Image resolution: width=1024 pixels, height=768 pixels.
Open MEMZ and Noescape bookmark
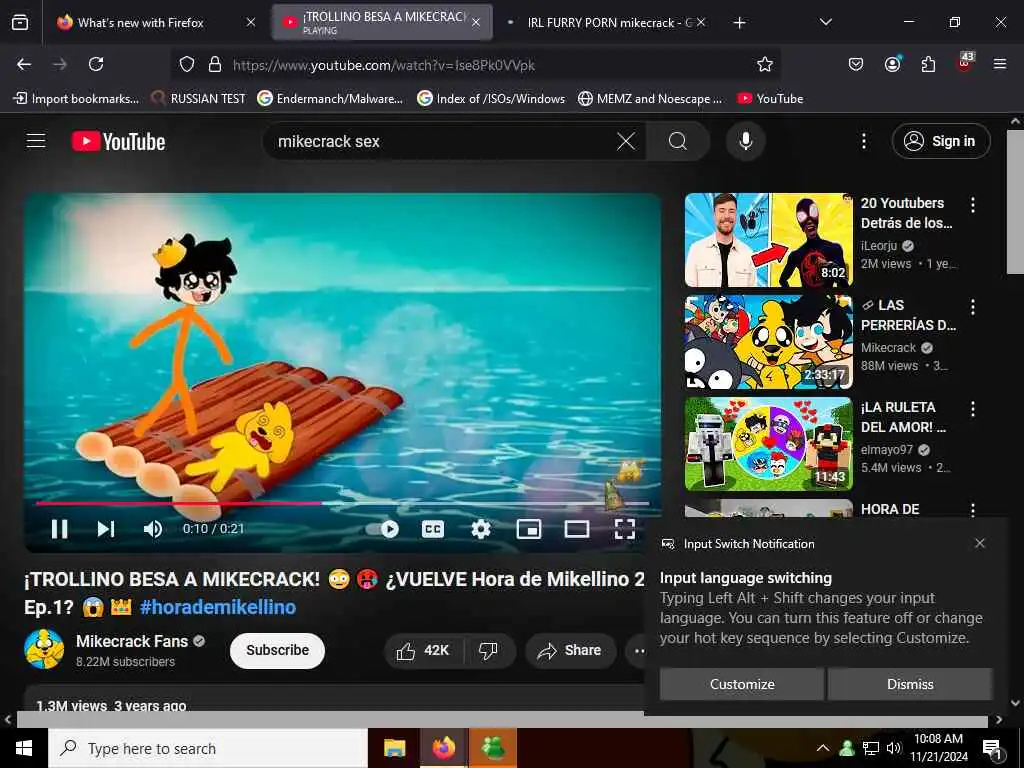click(x=650, y=99)
